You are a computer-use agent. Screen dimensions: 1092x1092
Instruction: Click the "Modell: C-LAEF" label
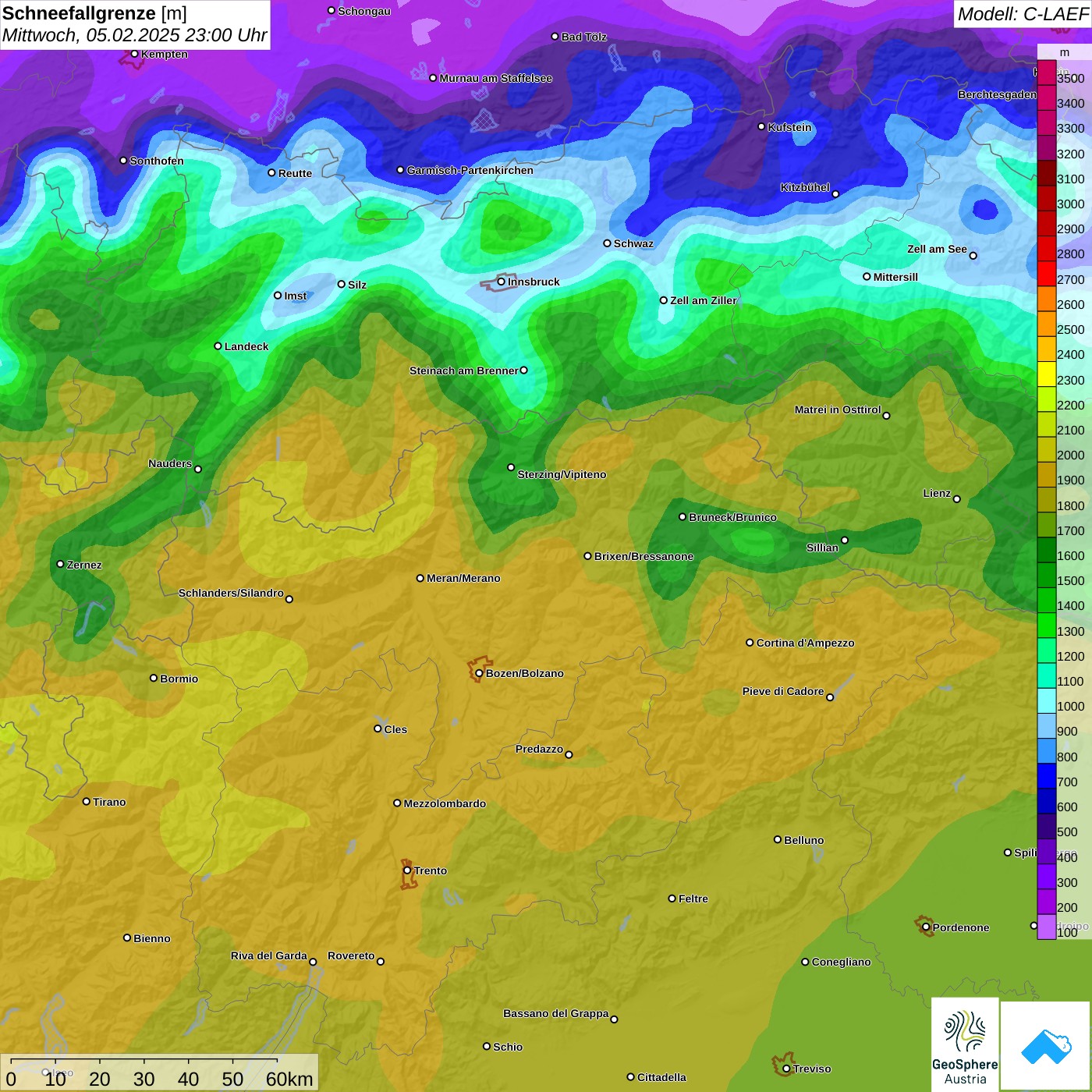pos(1023,14)
